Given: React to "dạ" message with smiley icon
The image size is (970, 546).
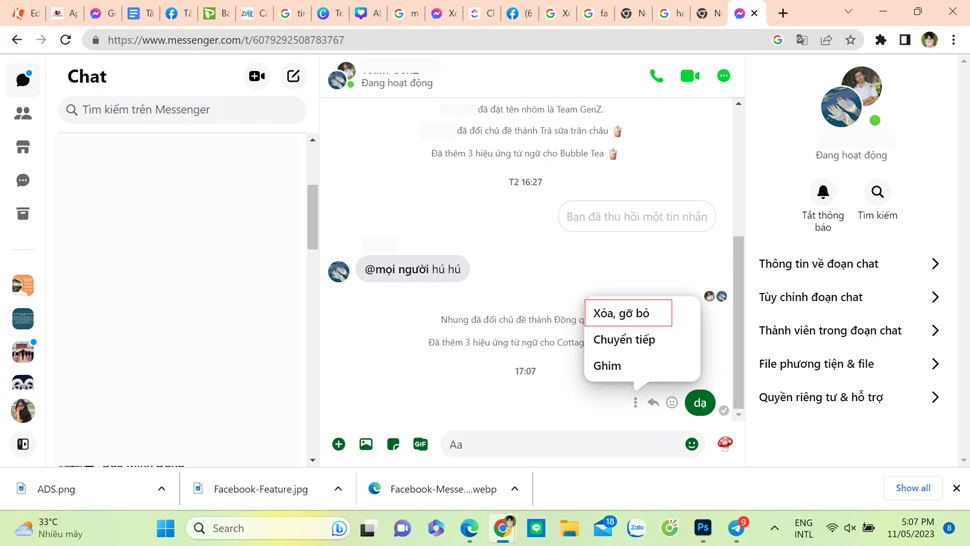Looking at the screenshot, I should point(672,403).
